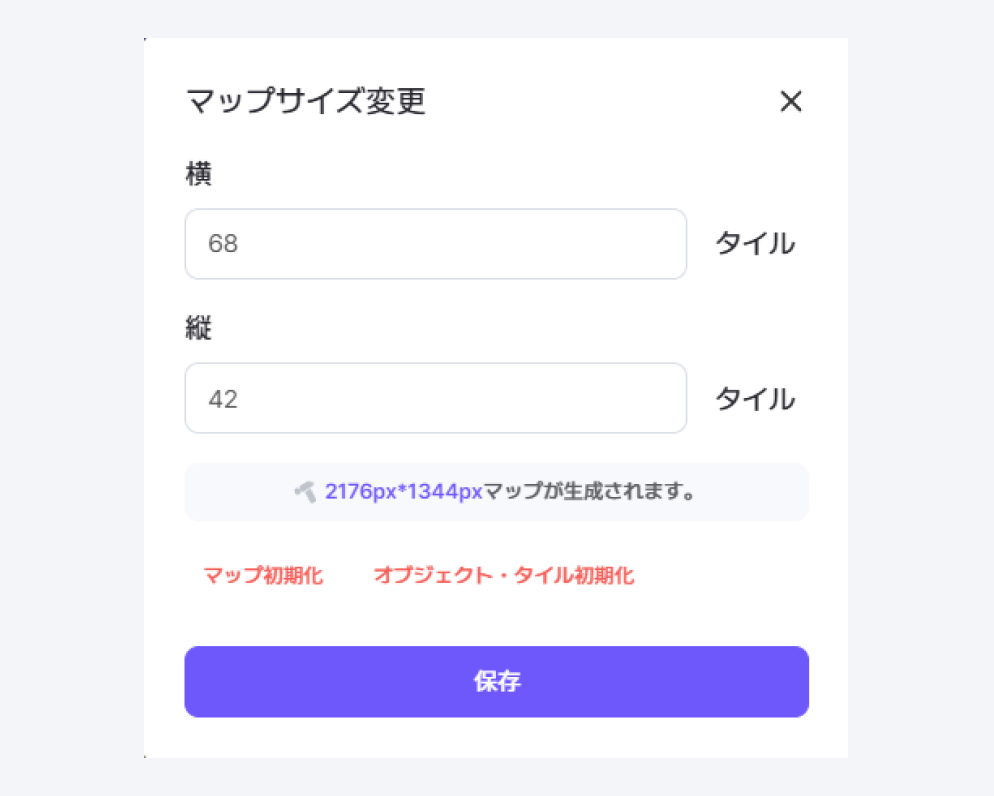Select the 68 value in width box
Image resolution: width=994 pixels, height=796 pixels.
point(223,244)
